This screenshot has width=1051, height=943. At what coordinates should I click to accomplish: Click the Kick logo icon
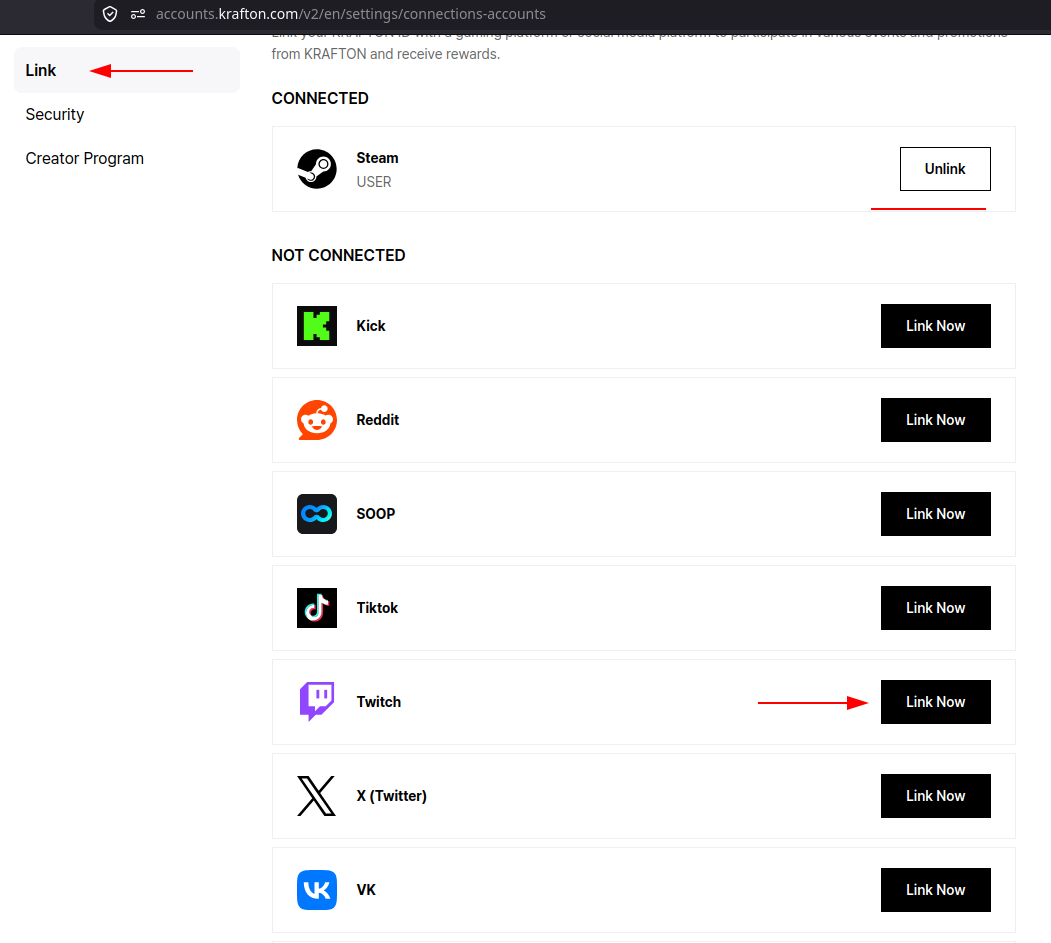click(x=317, y=326)
